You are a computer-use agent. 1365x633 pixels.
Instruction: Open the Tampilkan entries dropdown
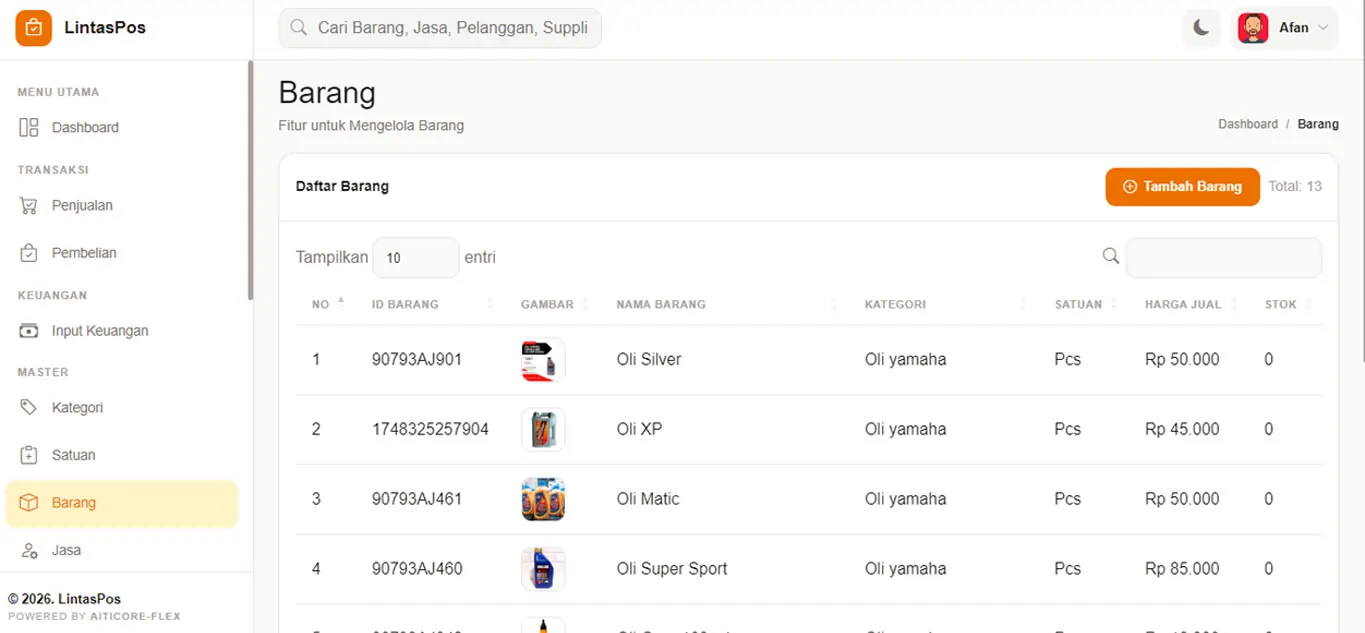(415, 258)
